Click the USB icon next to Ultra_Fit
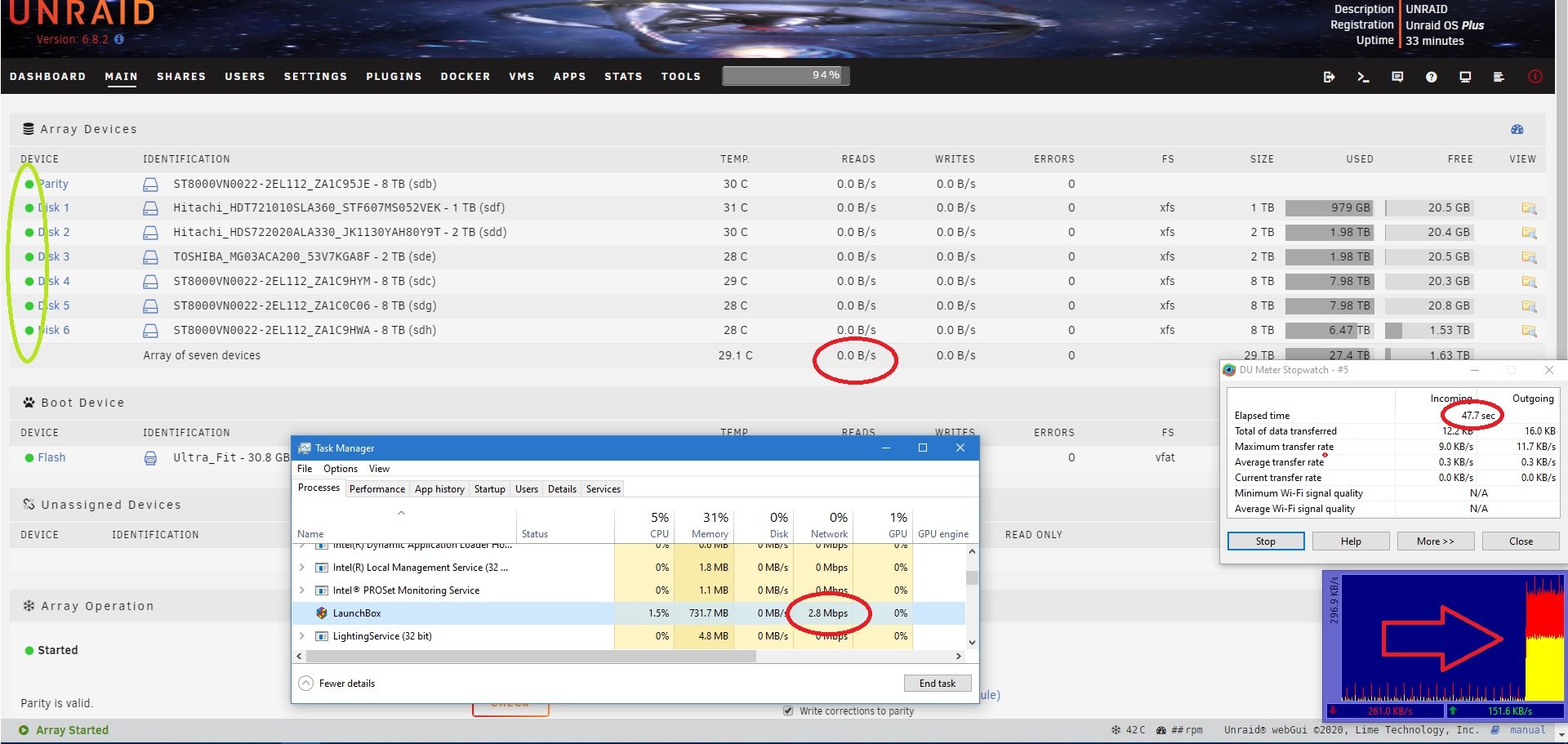The height and width of the screenshot is (744, 1568). pos(150,458)
